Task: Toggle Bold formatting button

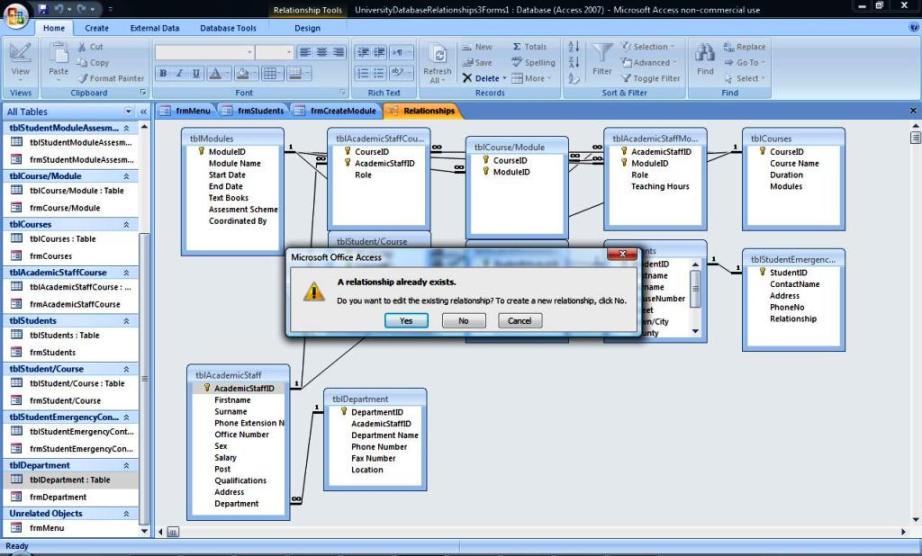Action: [x=163, y=73]
